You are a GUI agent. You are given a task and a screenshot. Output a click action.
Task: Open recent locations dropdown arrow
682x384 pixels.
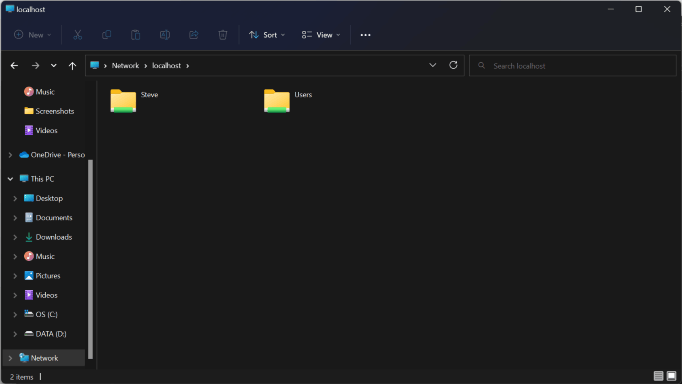click(x=53, y=66)
